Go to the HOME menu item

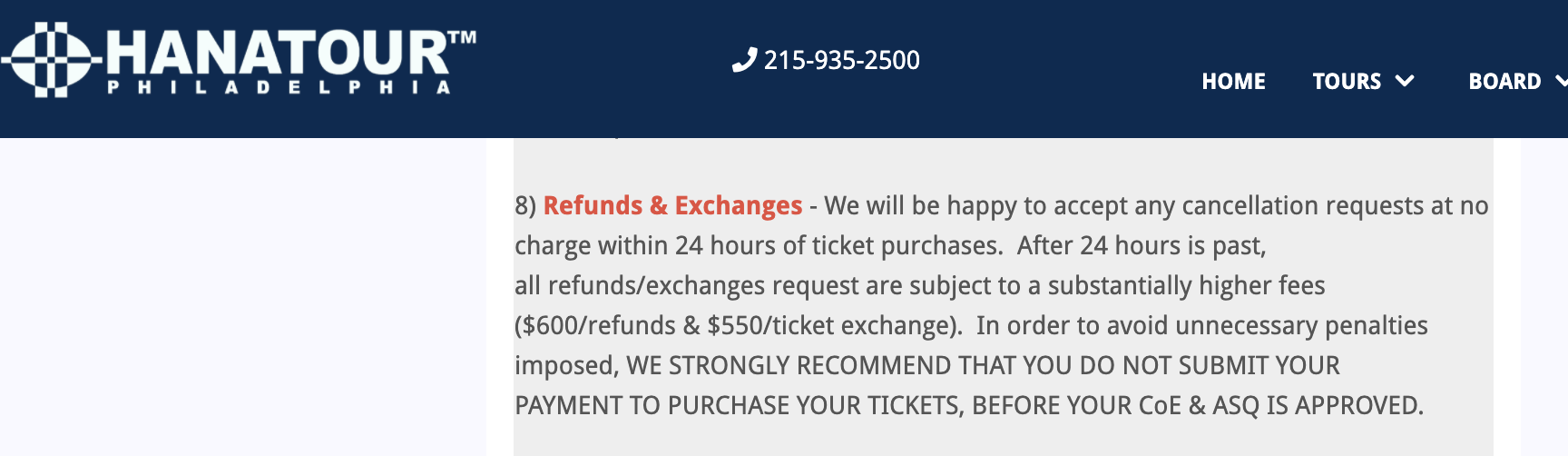1233,81
